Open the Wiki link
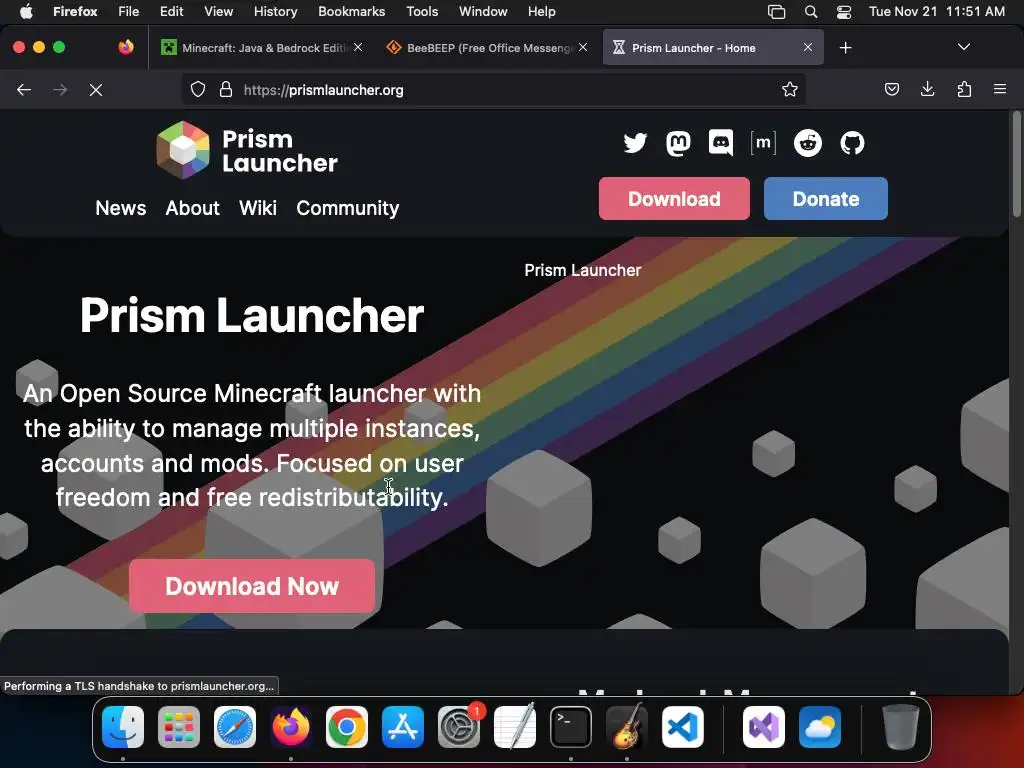The height and width of the screenshot is (768, 1024). 258,208
